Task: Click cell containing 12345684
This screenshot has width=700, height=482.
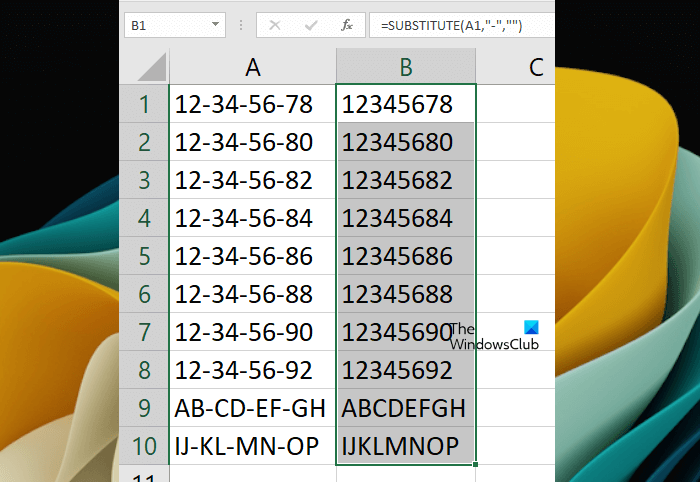Action: tap(406, 218)
